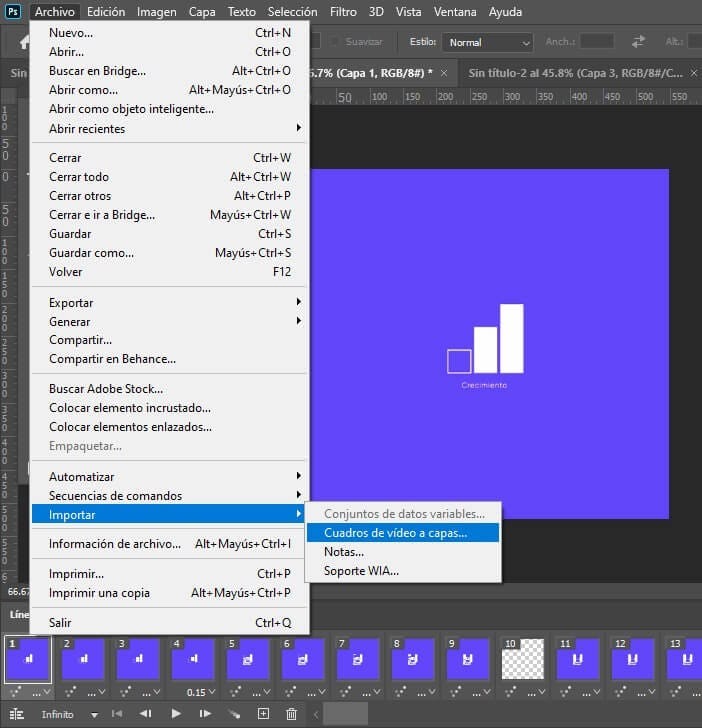Select Volver menu entry
The height and width of the screenshot is (728, 702).
(x=170, y=272)
